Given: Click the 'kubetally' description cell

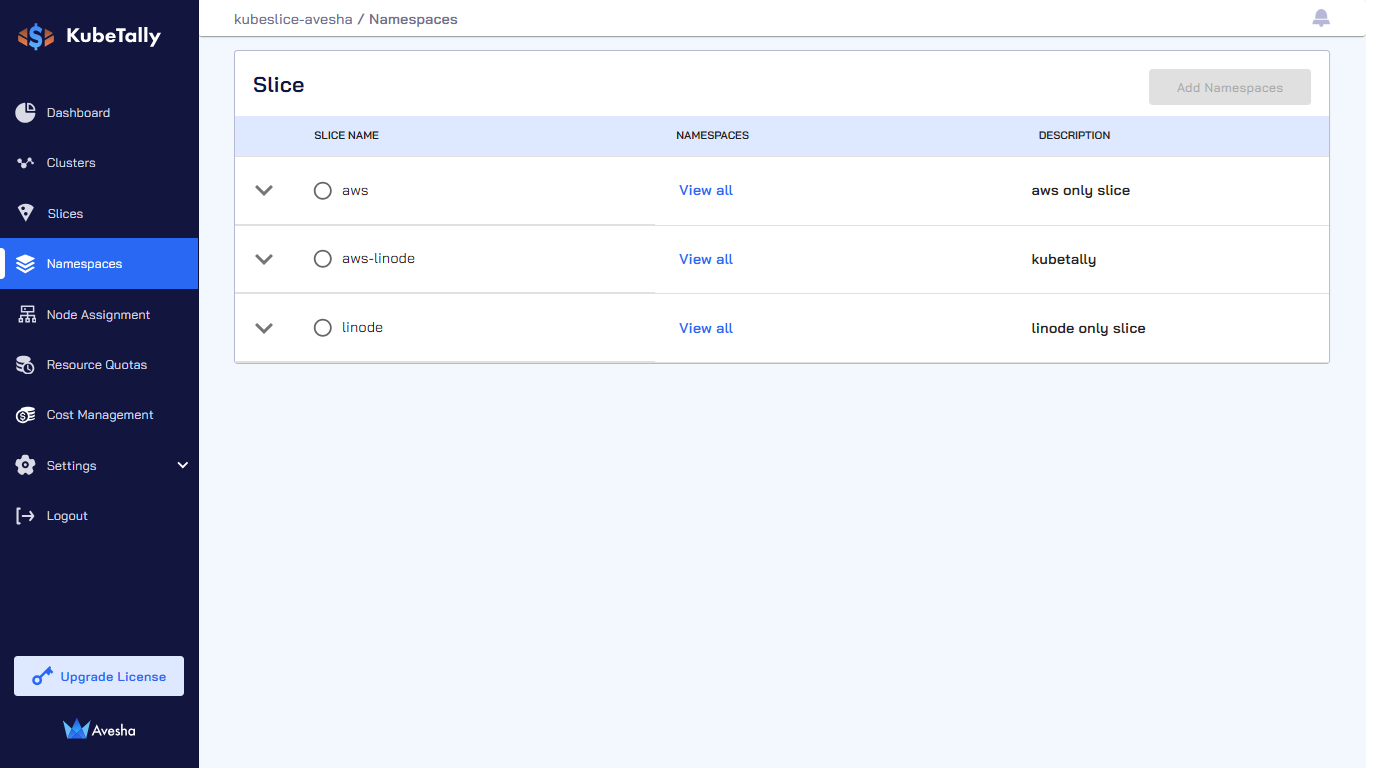Looking at the screenshot, I should click(x=1064, y=260).
